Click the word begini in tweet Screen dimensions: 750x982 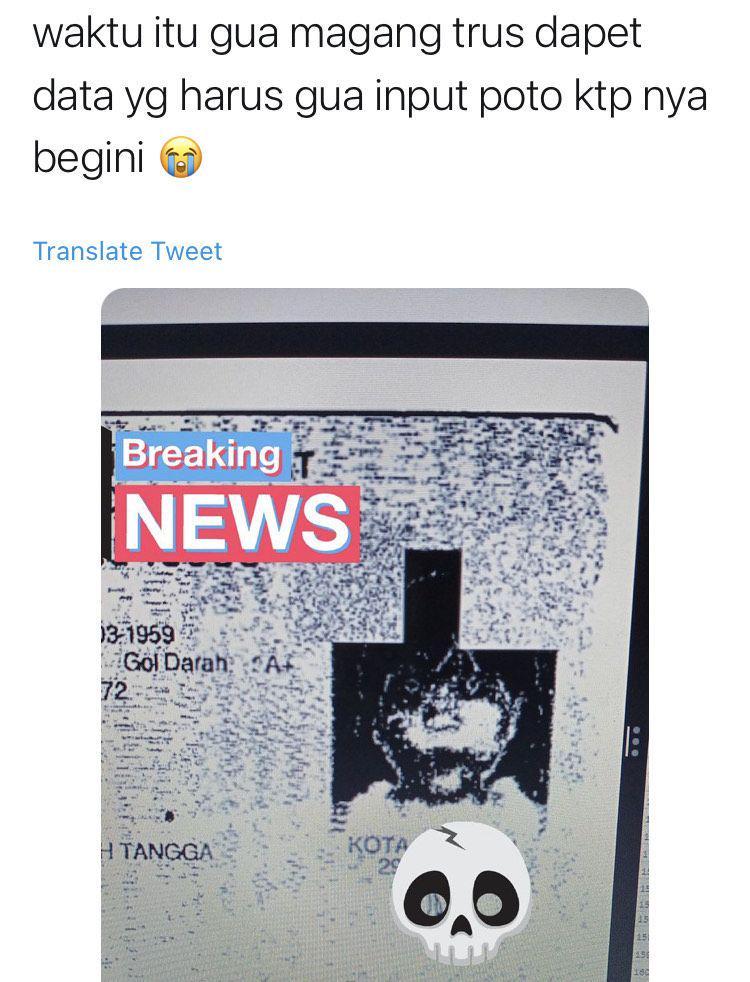tap(88, 157)
